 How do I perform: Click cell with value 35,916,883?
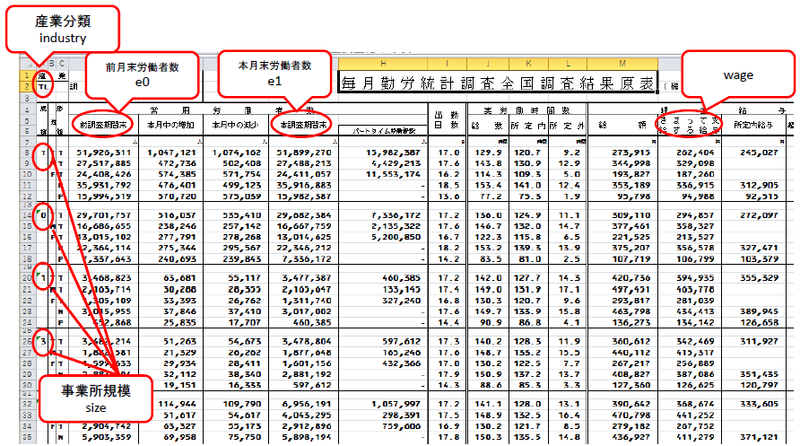coord(304,185)
